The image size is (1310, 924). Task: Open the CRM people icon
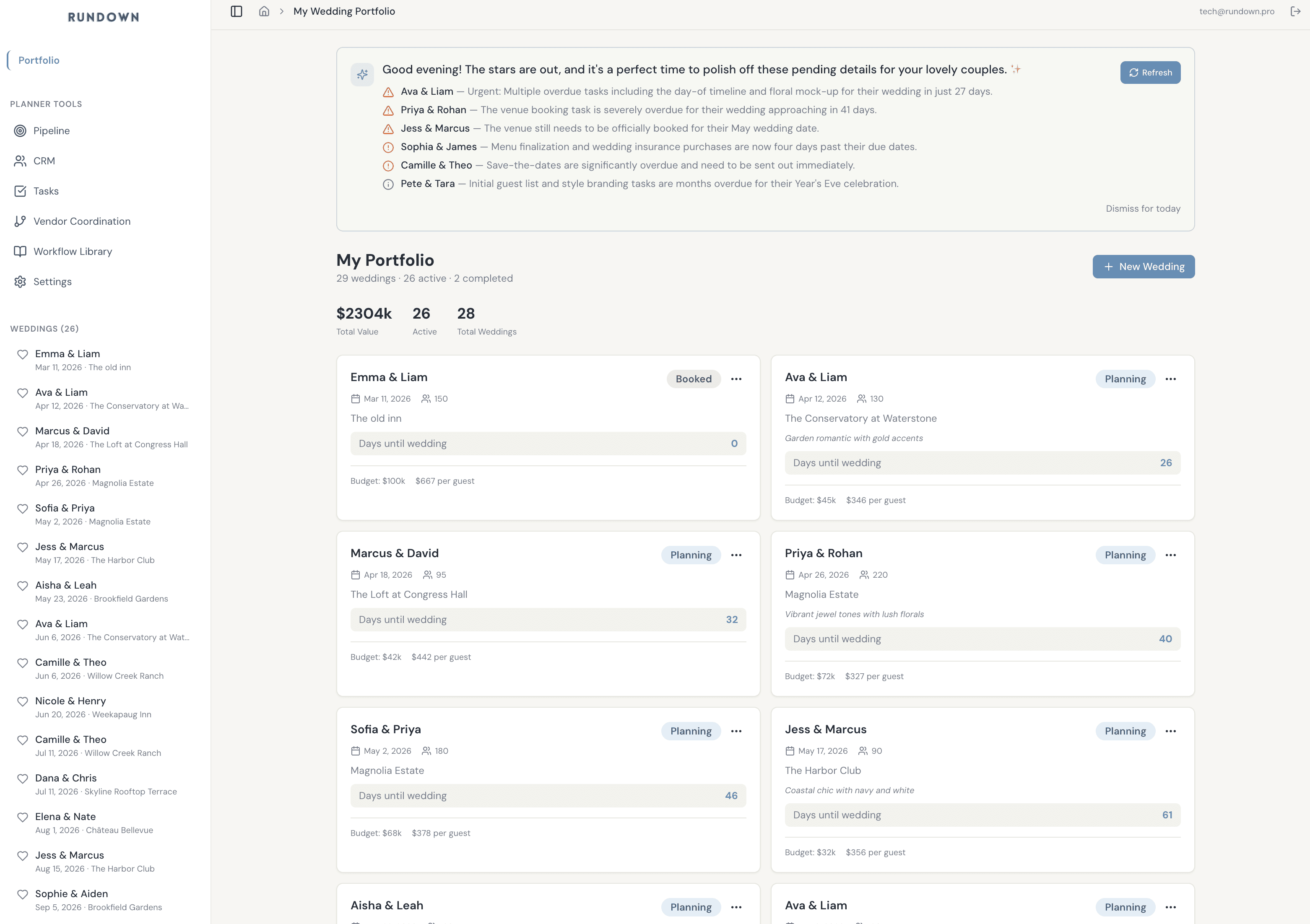point(20,161)
